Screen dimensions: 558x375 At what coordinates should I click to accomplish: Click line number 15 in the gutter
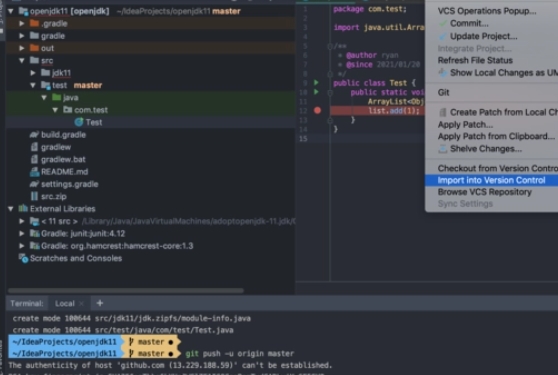coord(303,138)
